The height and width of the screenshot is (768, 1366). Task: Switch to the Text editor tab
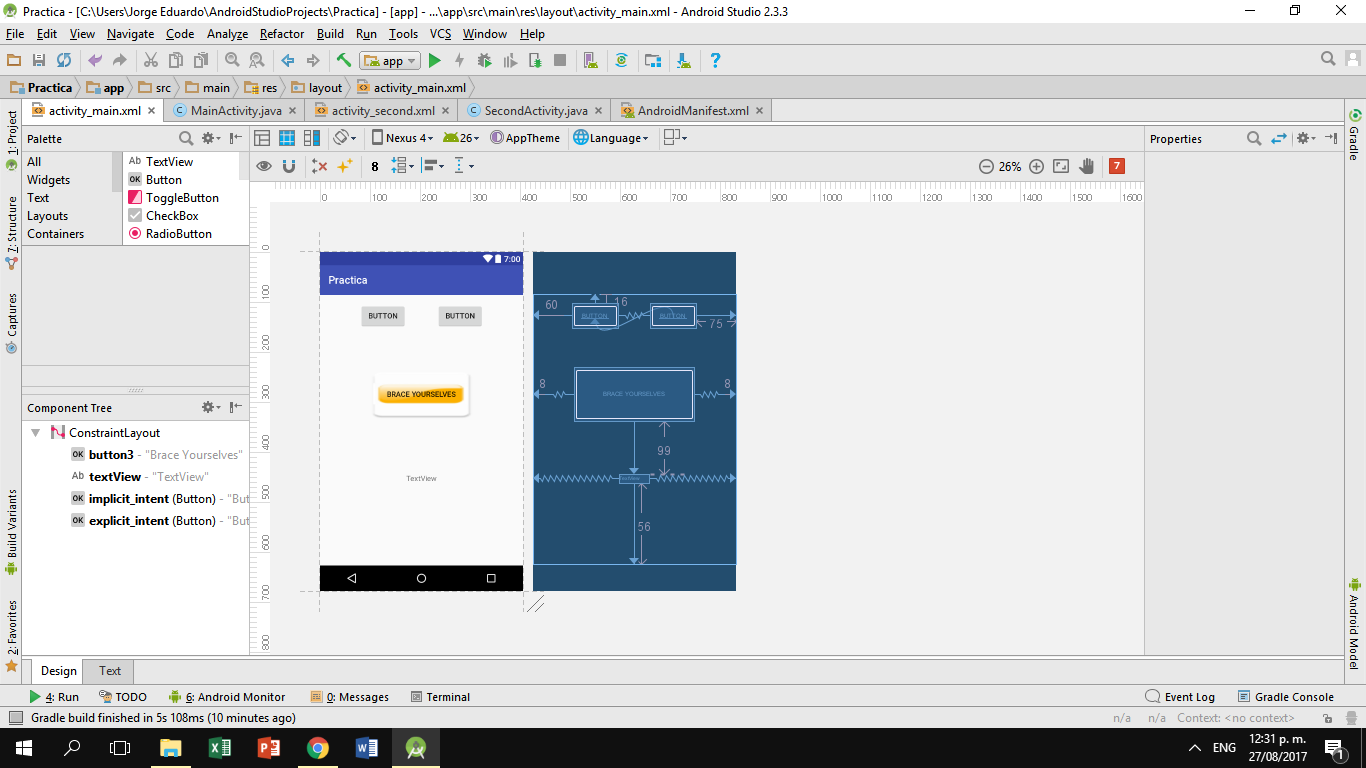coord(110,671)
